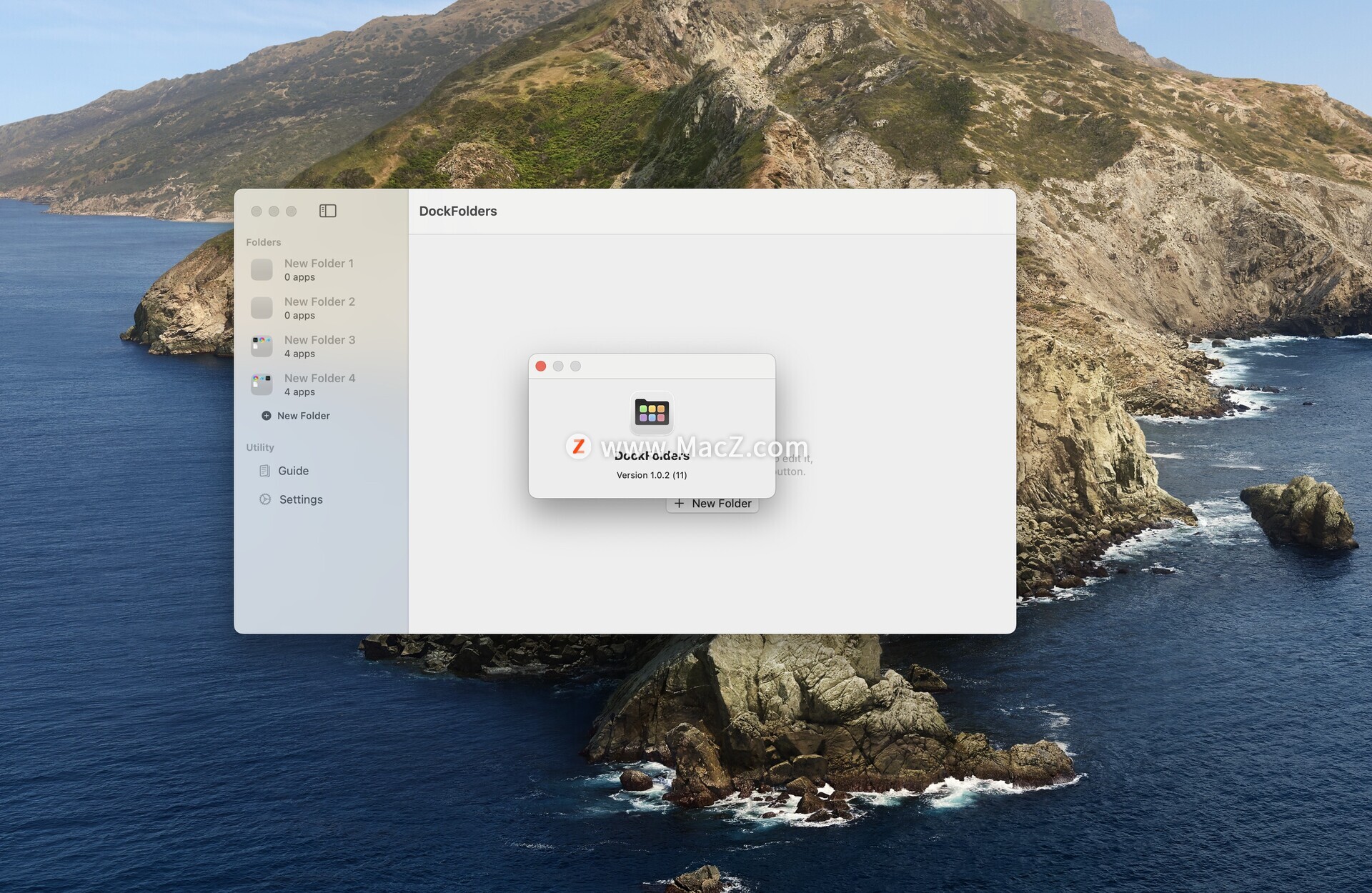Click the Version 1.0.2 (11) text

[652, 475]
